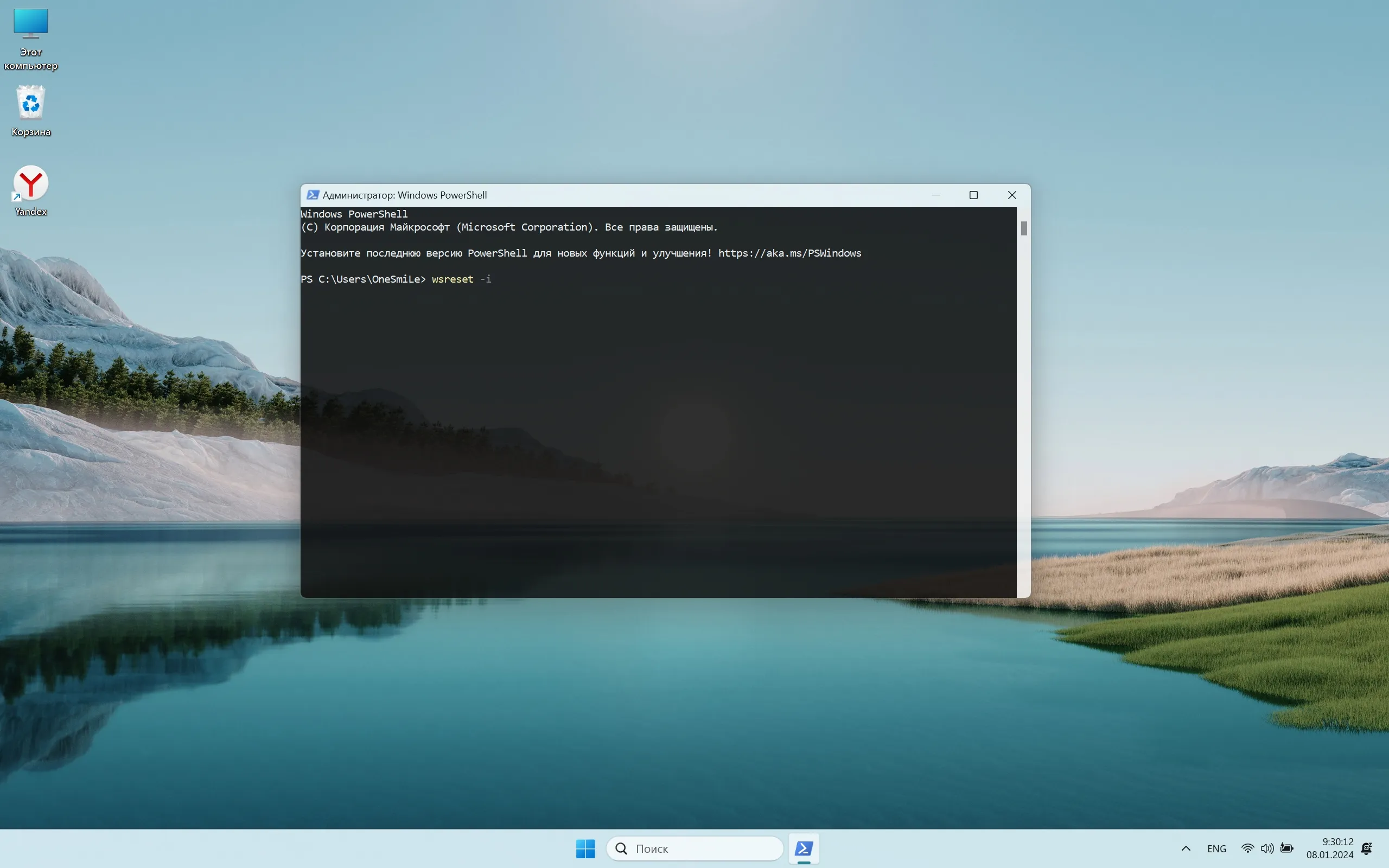The width and height of the screenshot is (1389, 868).
Task: Maximize the PowerShell window
Action: 973,195
